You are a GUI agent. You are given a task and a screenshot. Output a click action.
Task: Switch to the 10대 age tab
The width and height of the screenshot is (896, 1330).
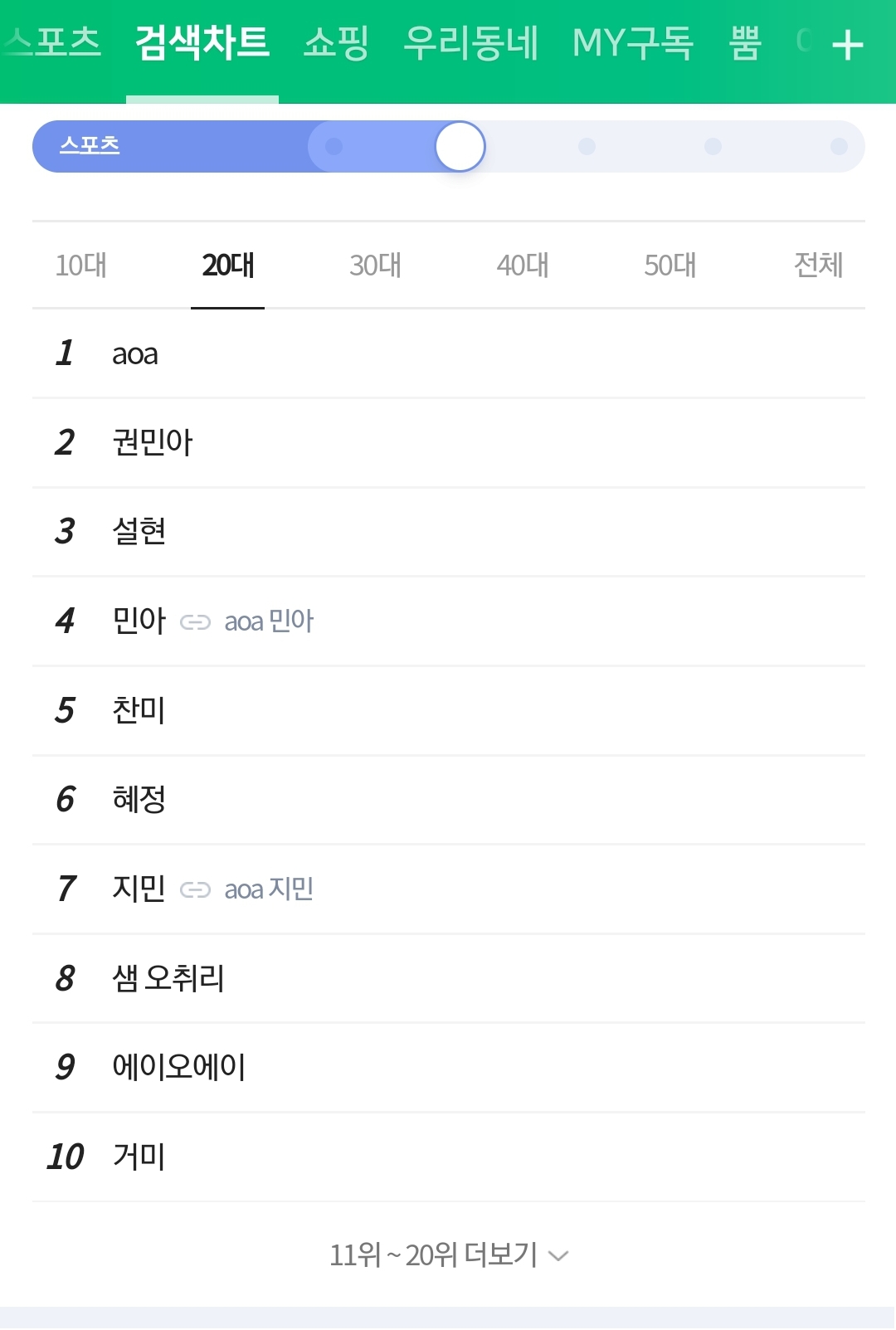point(80,266)
